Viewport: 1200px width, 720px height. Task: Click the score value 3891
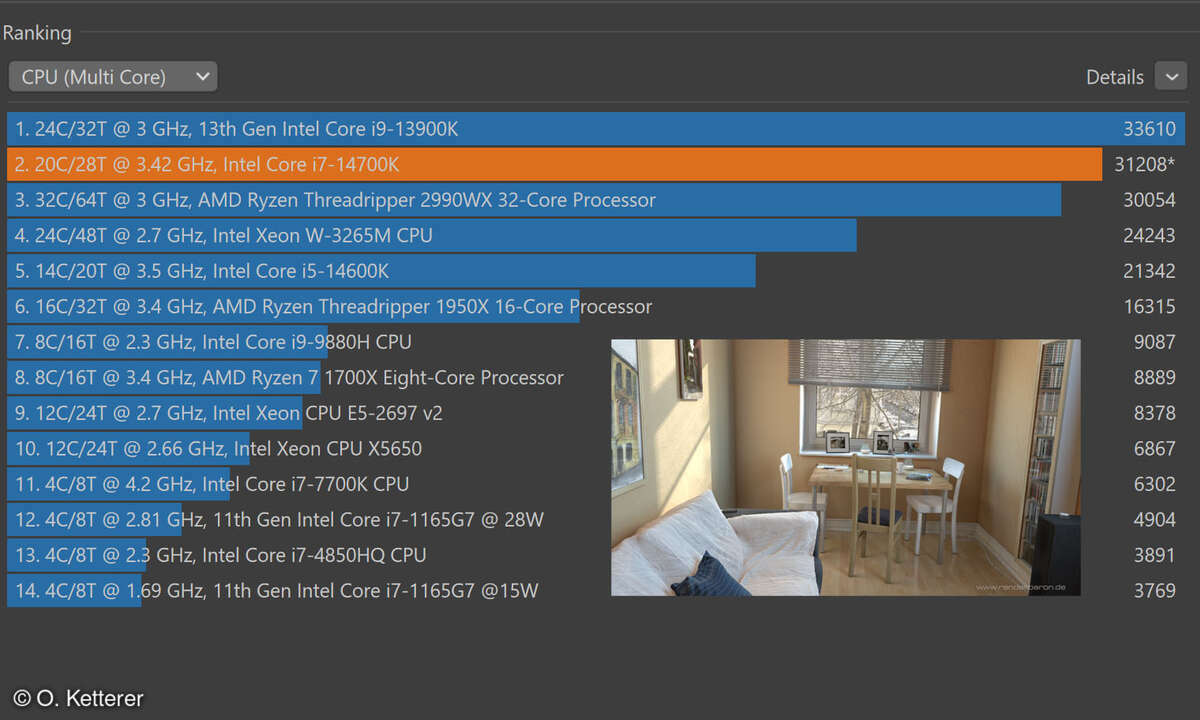coord(1155,555)
